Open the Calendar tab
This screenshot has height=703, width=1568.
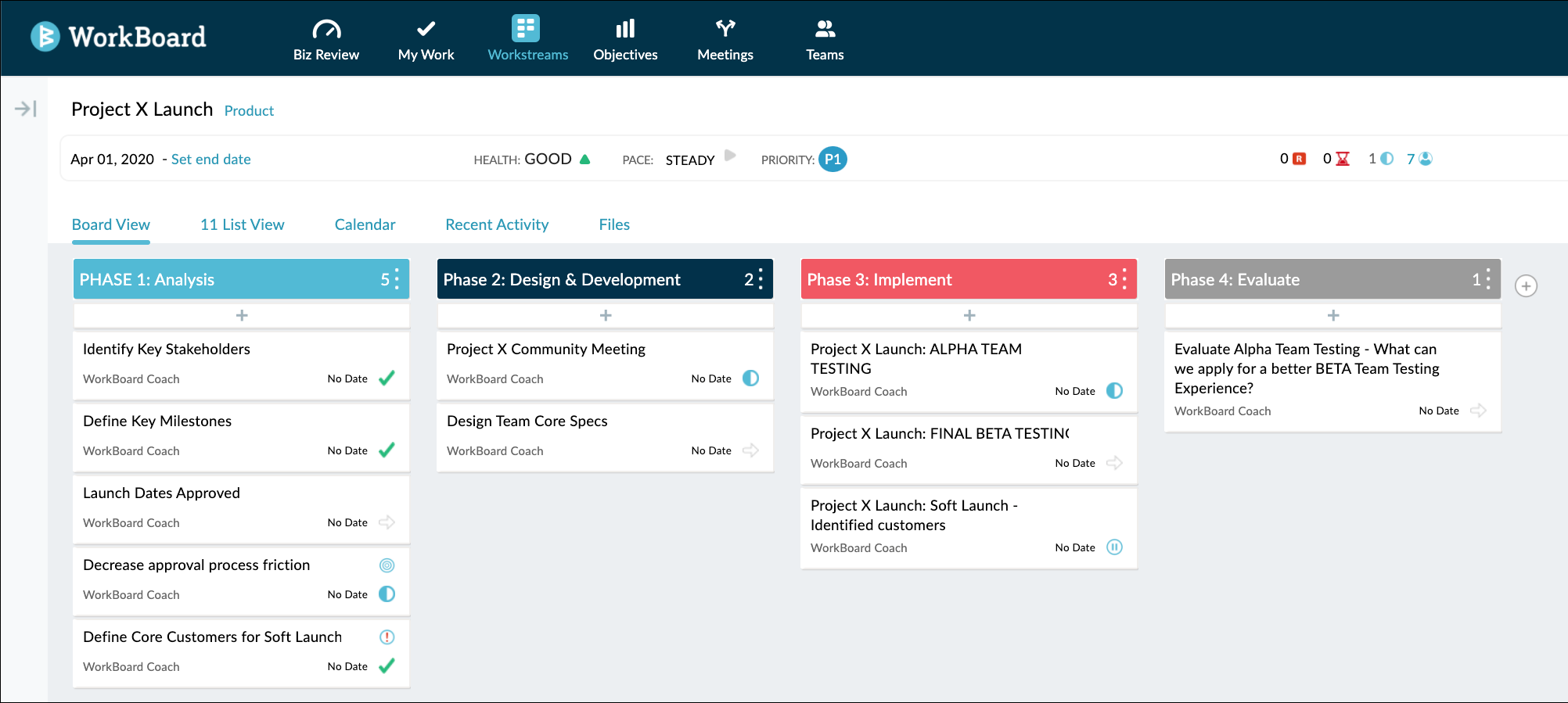point(365,224)
